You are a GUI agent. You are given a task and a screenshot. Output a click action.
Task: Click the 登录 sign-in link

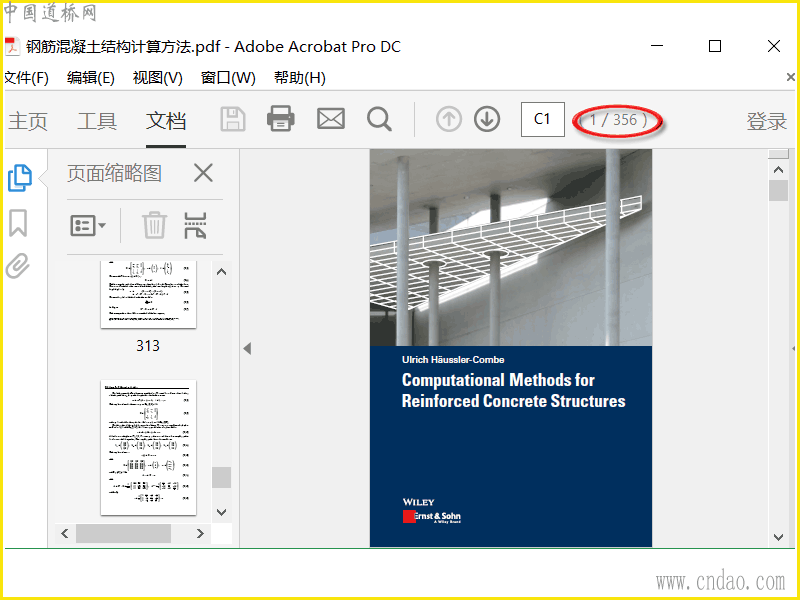(767, 121)
